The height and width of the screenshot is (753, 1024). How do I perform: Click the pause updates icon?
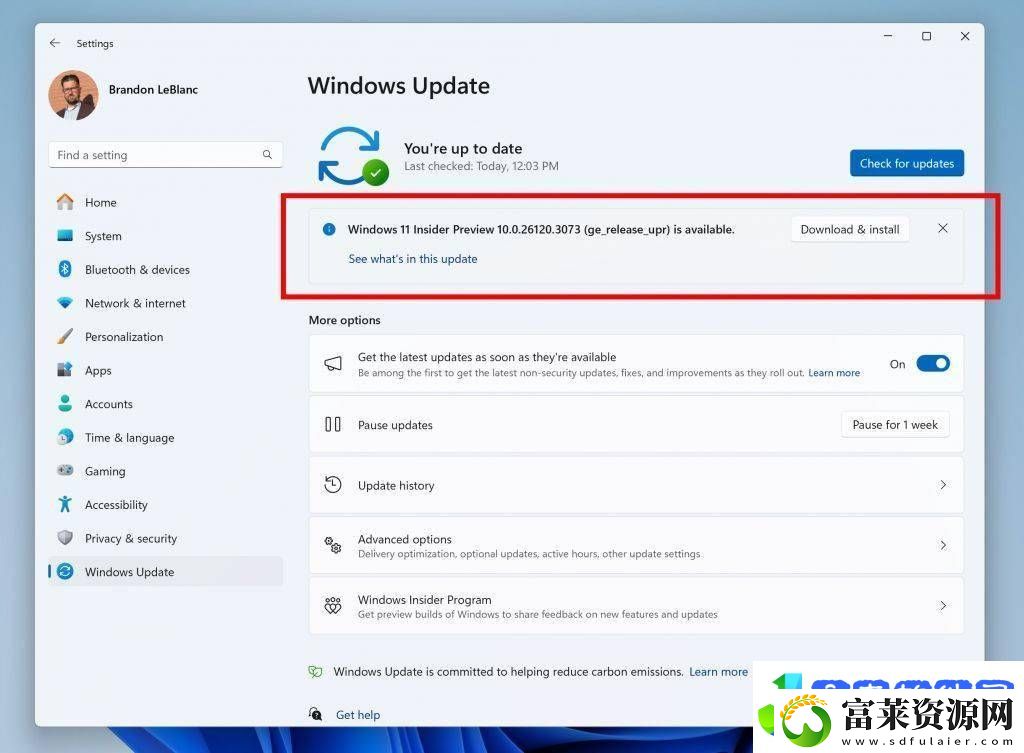pos(333,425)
